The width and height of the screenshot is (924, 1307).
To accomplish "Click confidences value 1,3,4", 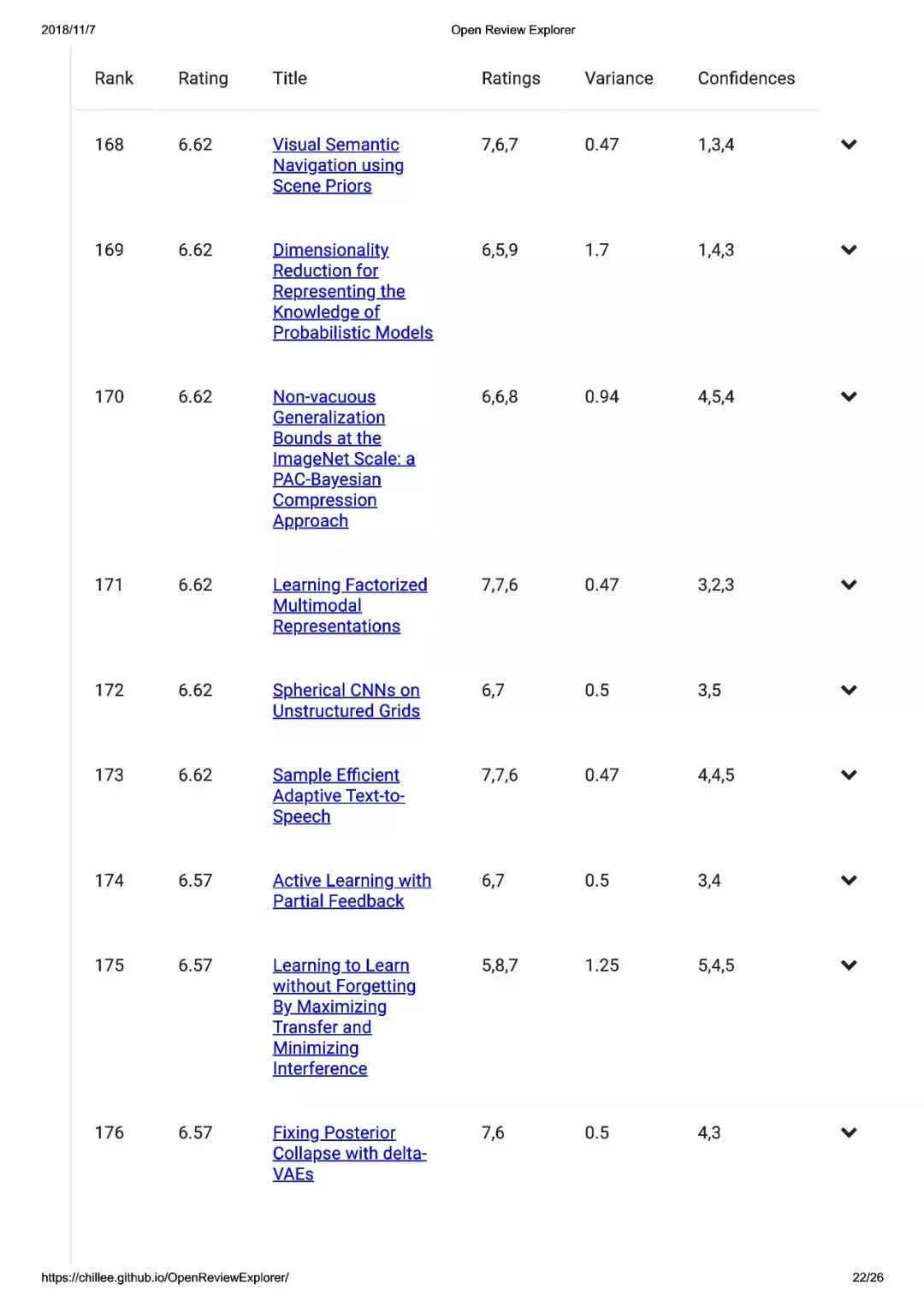I will [716, 145].
